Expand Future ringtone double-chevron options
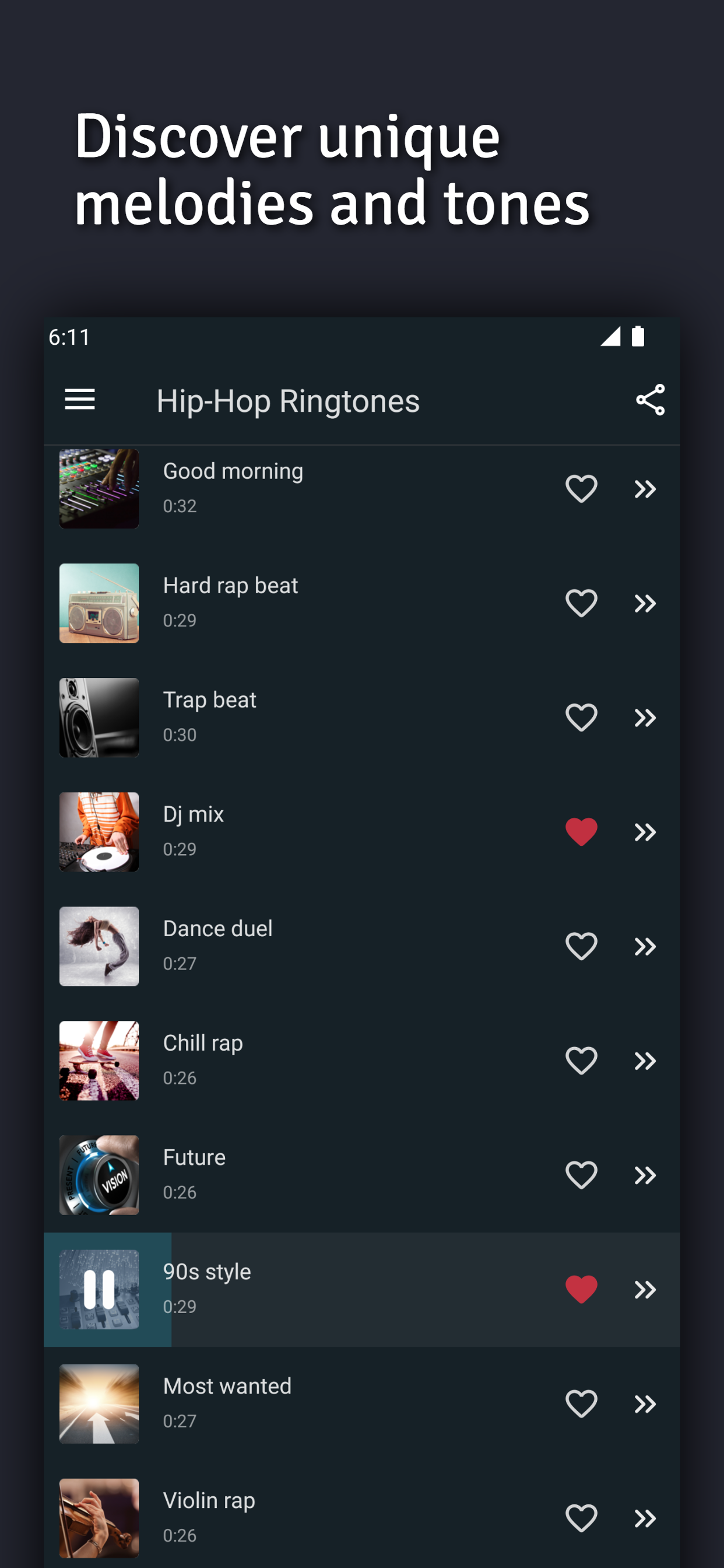724x1568 pixels. tap(645, 1175)
